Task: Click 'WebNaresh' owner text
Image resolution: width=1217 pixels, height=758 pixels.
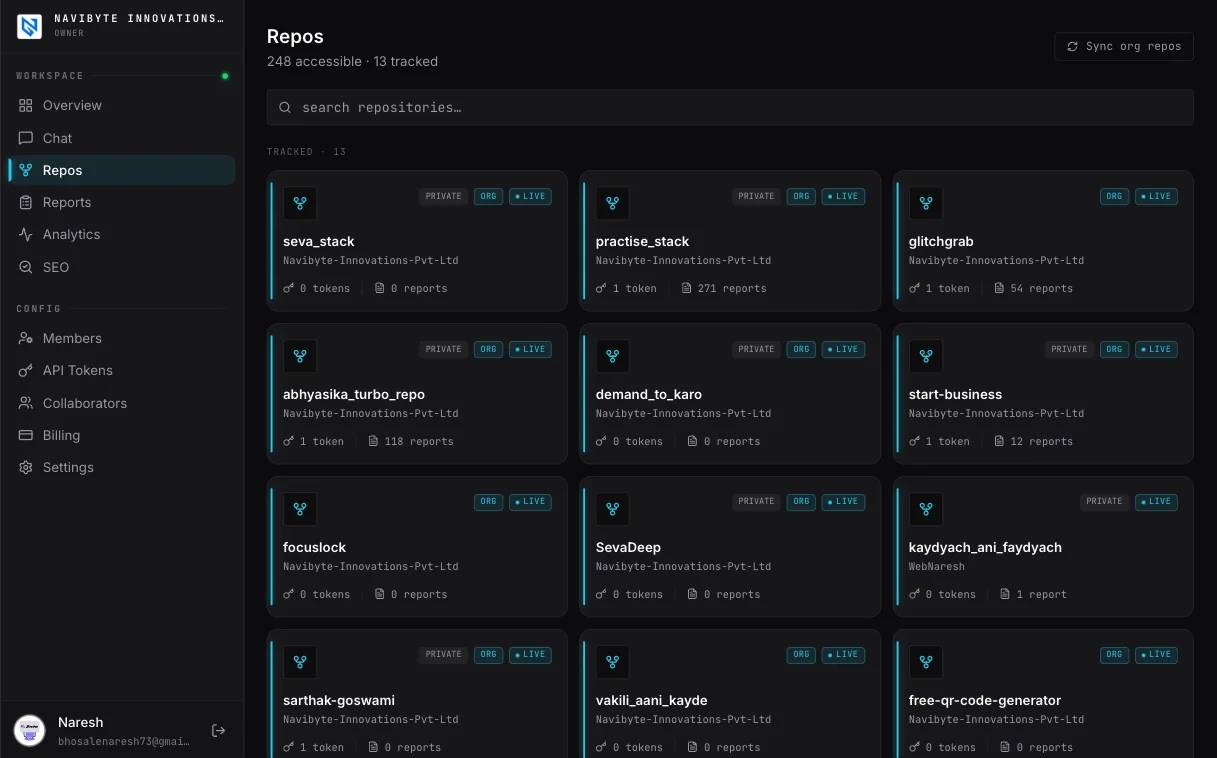Action: 937,566
